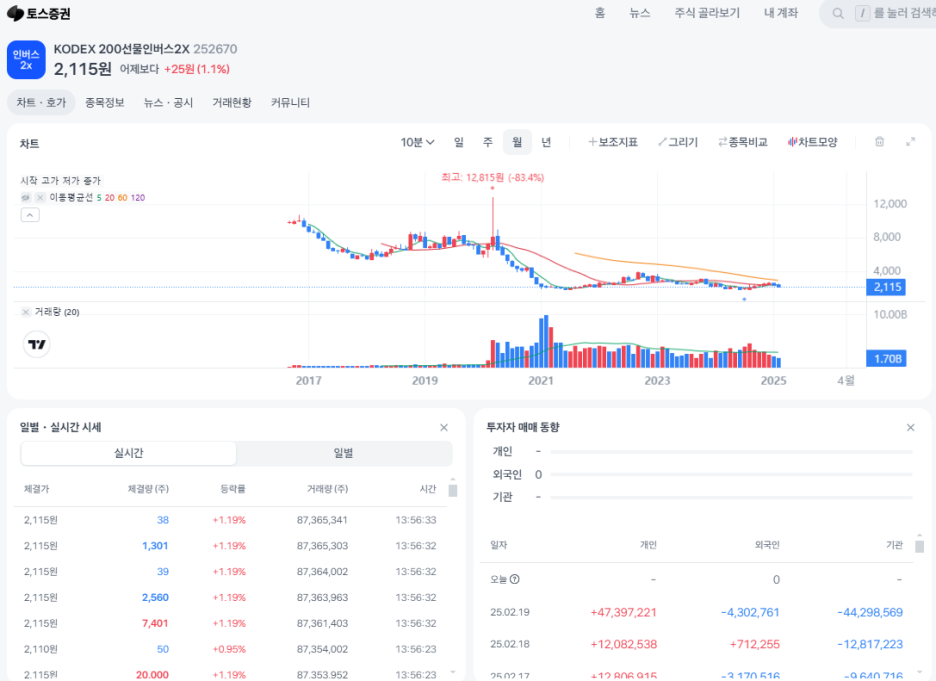Click -44,298,569 institution value

(870, 612)
